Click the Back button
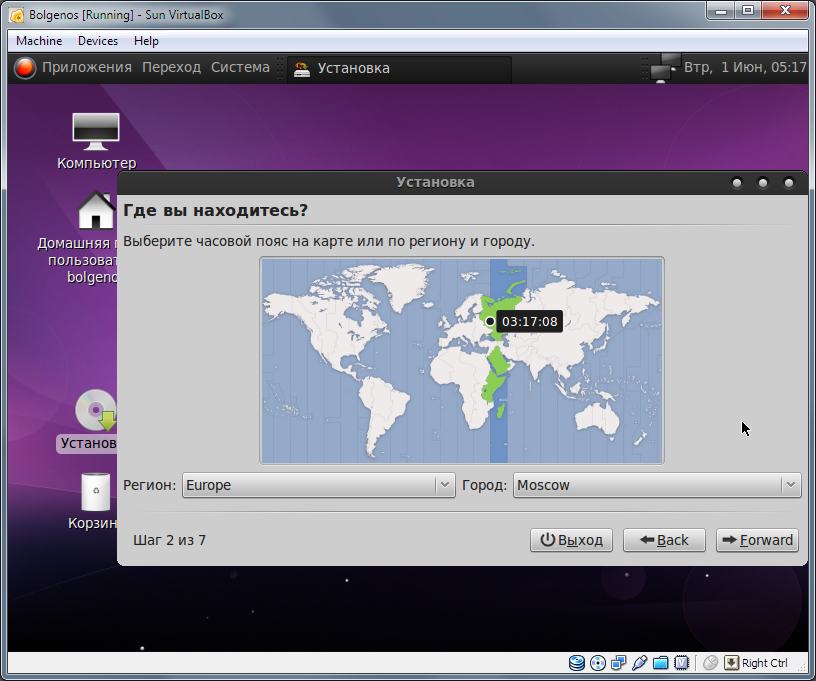Image resolution: width=816 pixels, height=681 pixels. coord(664,540)
